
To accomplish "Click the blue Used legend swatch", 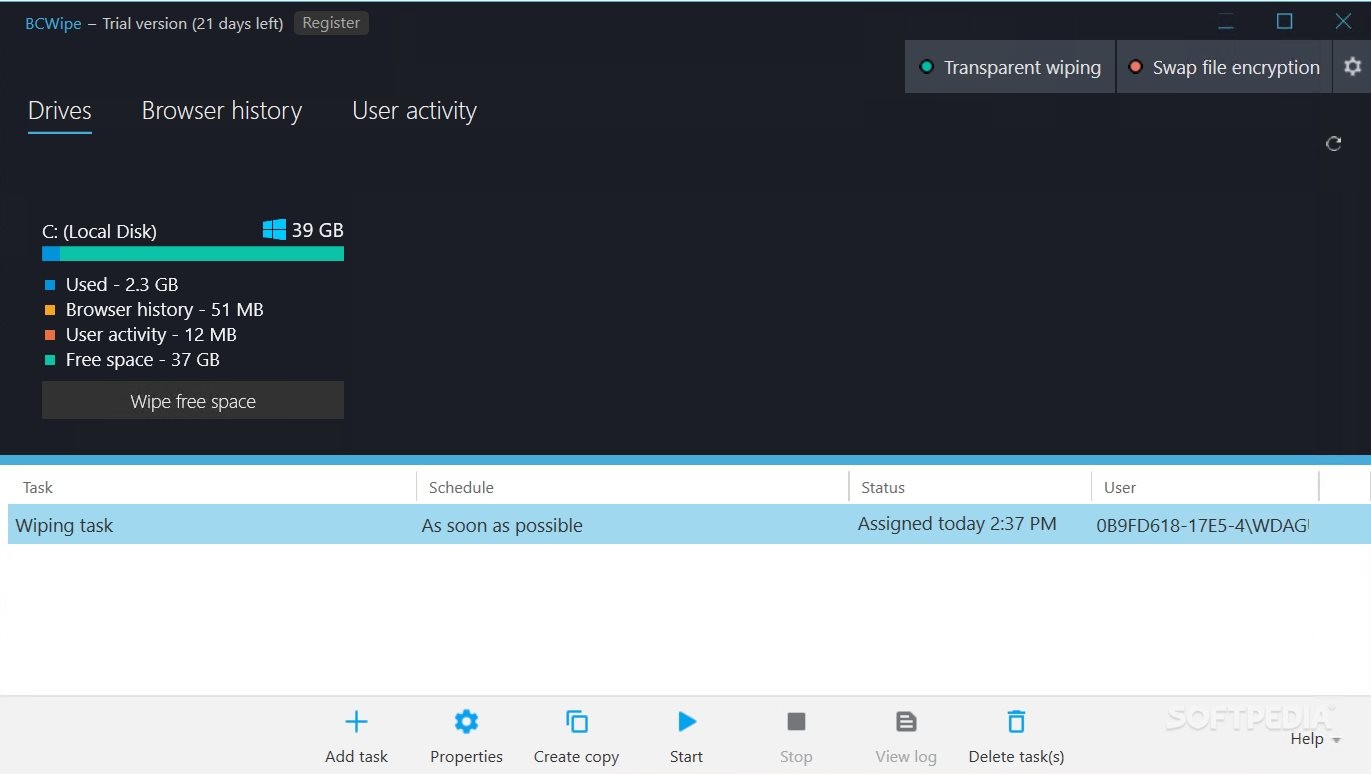I will point(50,285).
